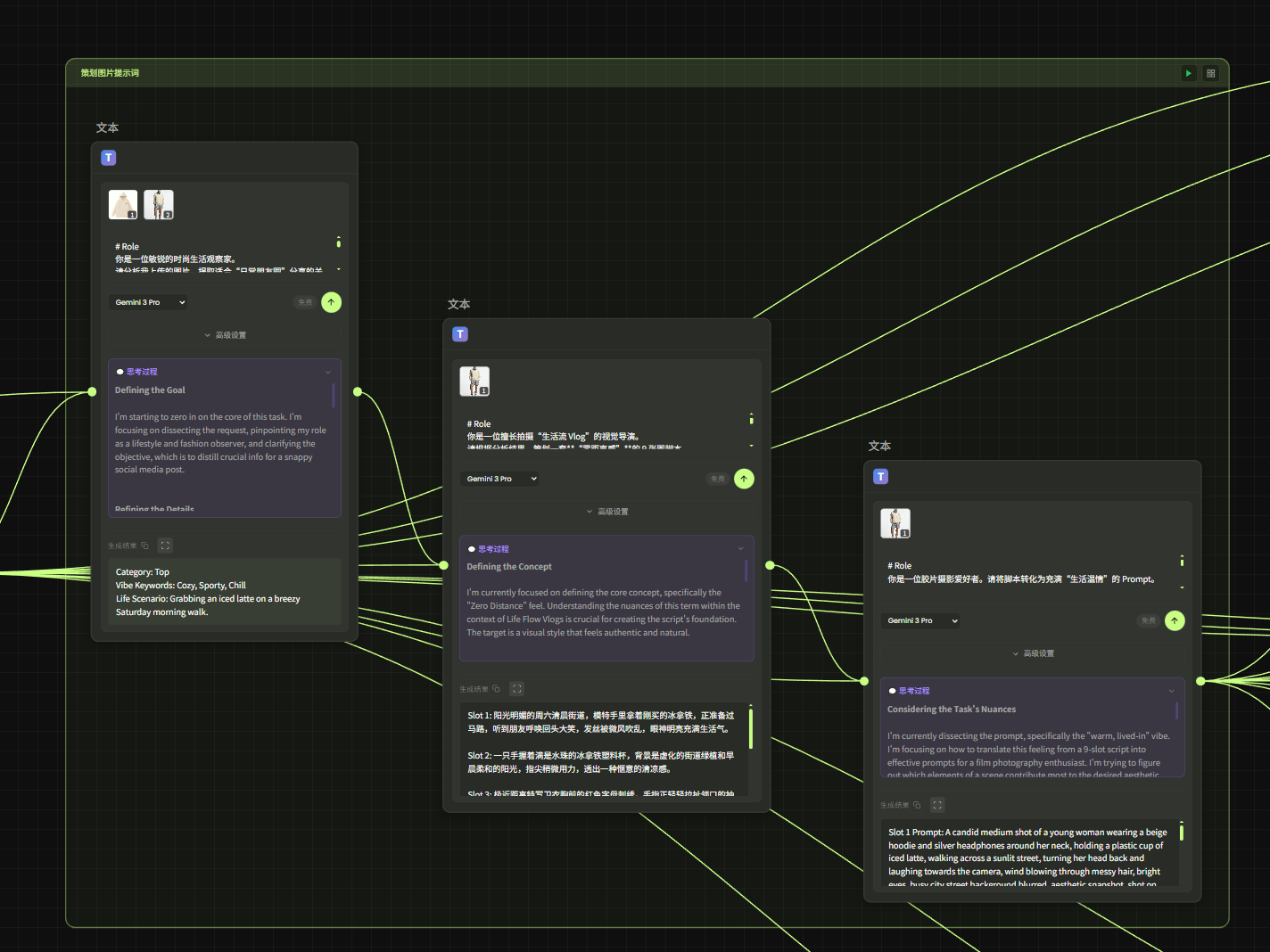The image size is (1270, 952).
Task: Collapse the 思考过程 panel in the middle node
Action: 740,548
